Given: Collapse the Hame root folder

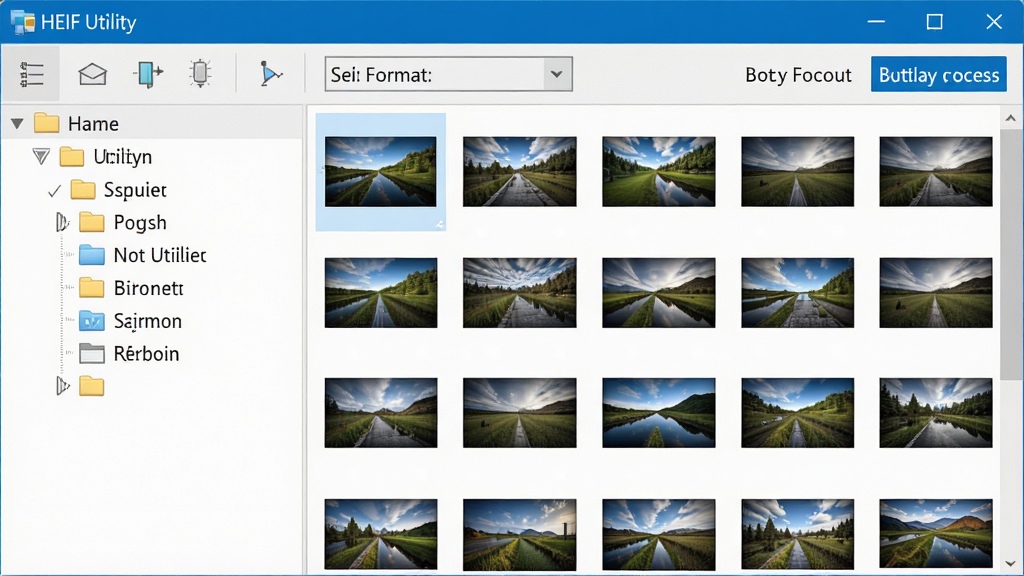Looking at the screenshot, I should click(17, 123).
